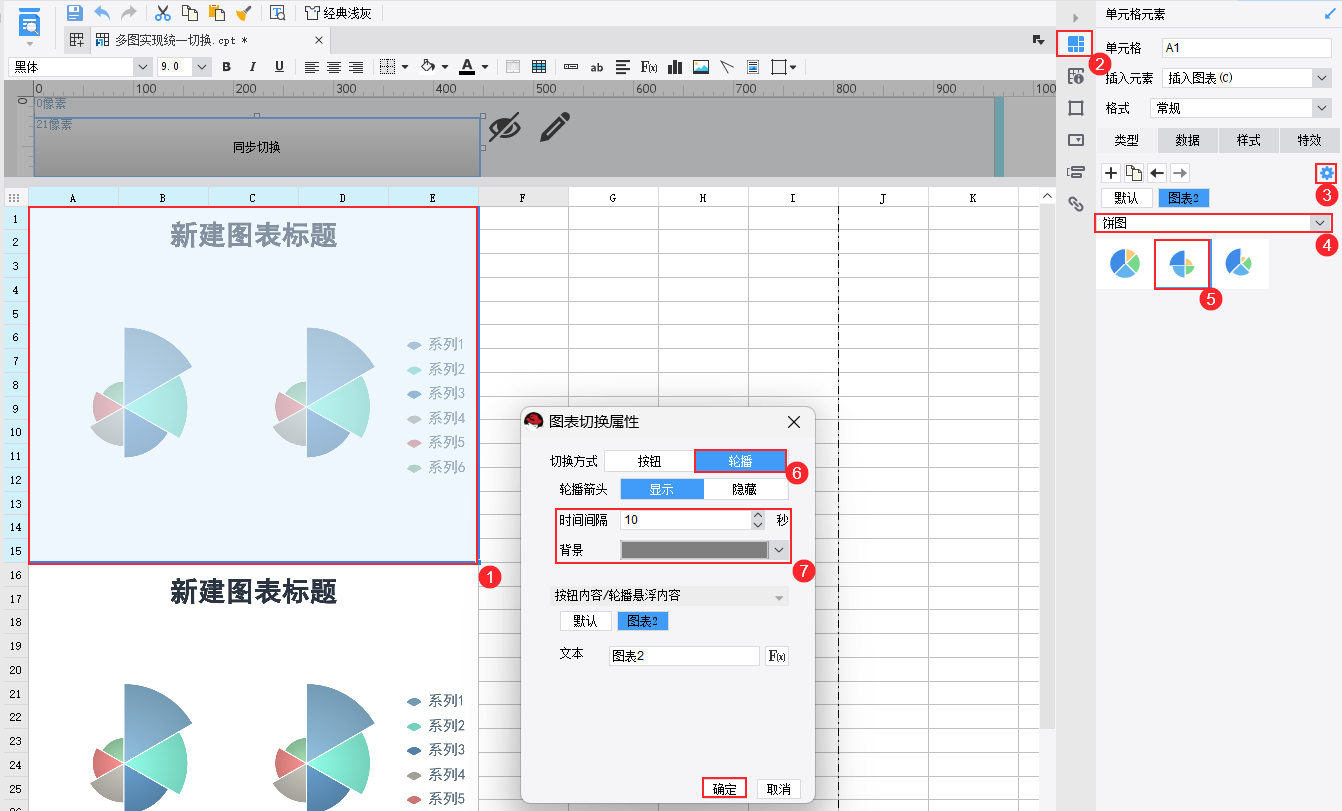This screenshot has height=811, width=1342.
Task: Set carousel arrows to 显示
Action: click(x=662, y=489)
